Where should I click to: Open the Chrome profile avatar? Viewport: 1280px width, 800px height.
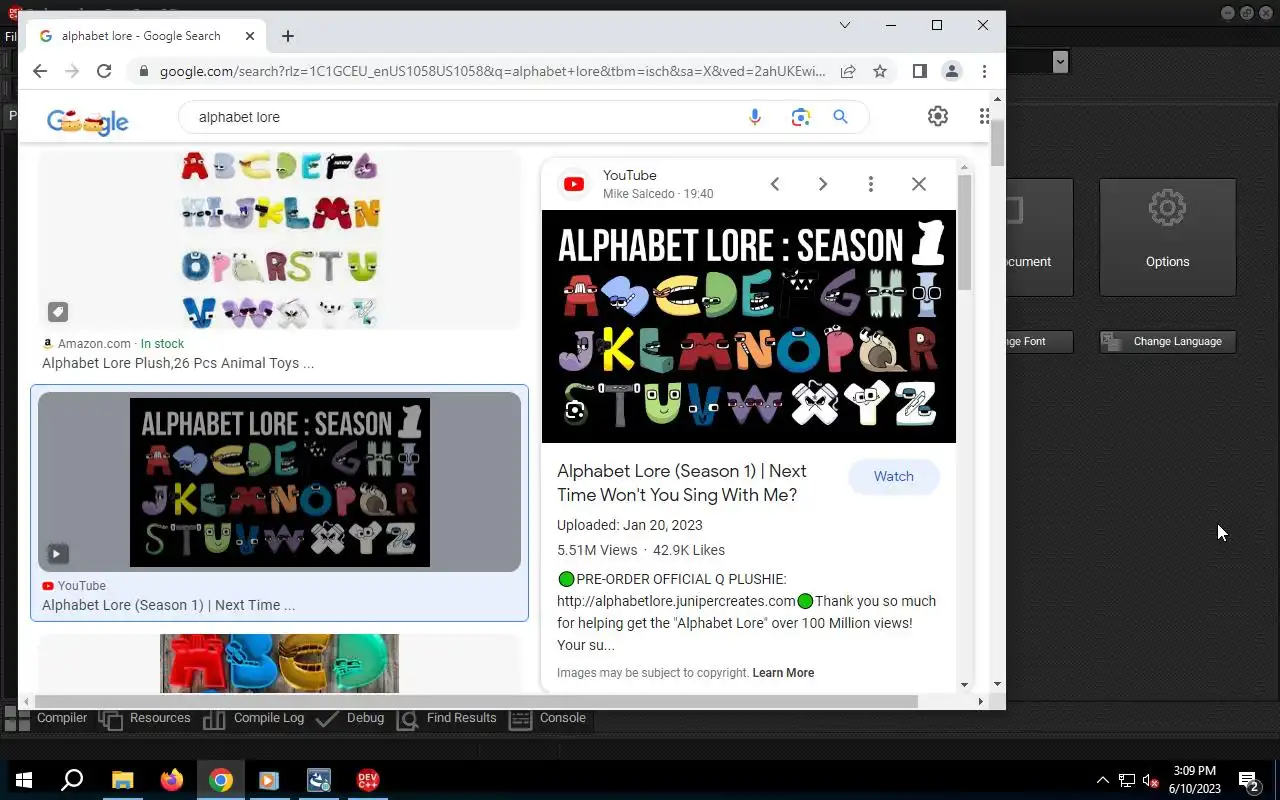click(952, 71)
